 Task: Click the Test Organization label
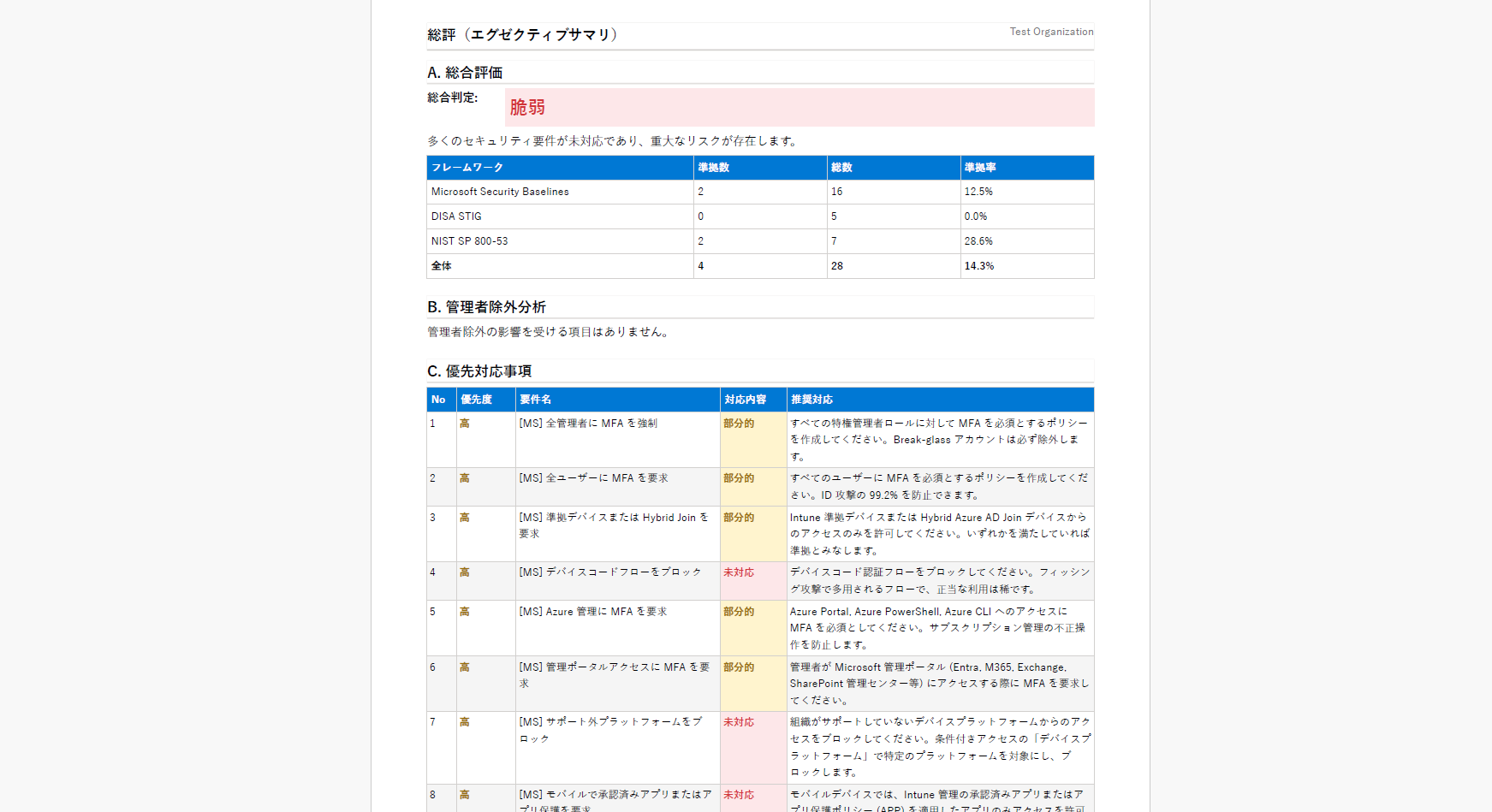1050,32
